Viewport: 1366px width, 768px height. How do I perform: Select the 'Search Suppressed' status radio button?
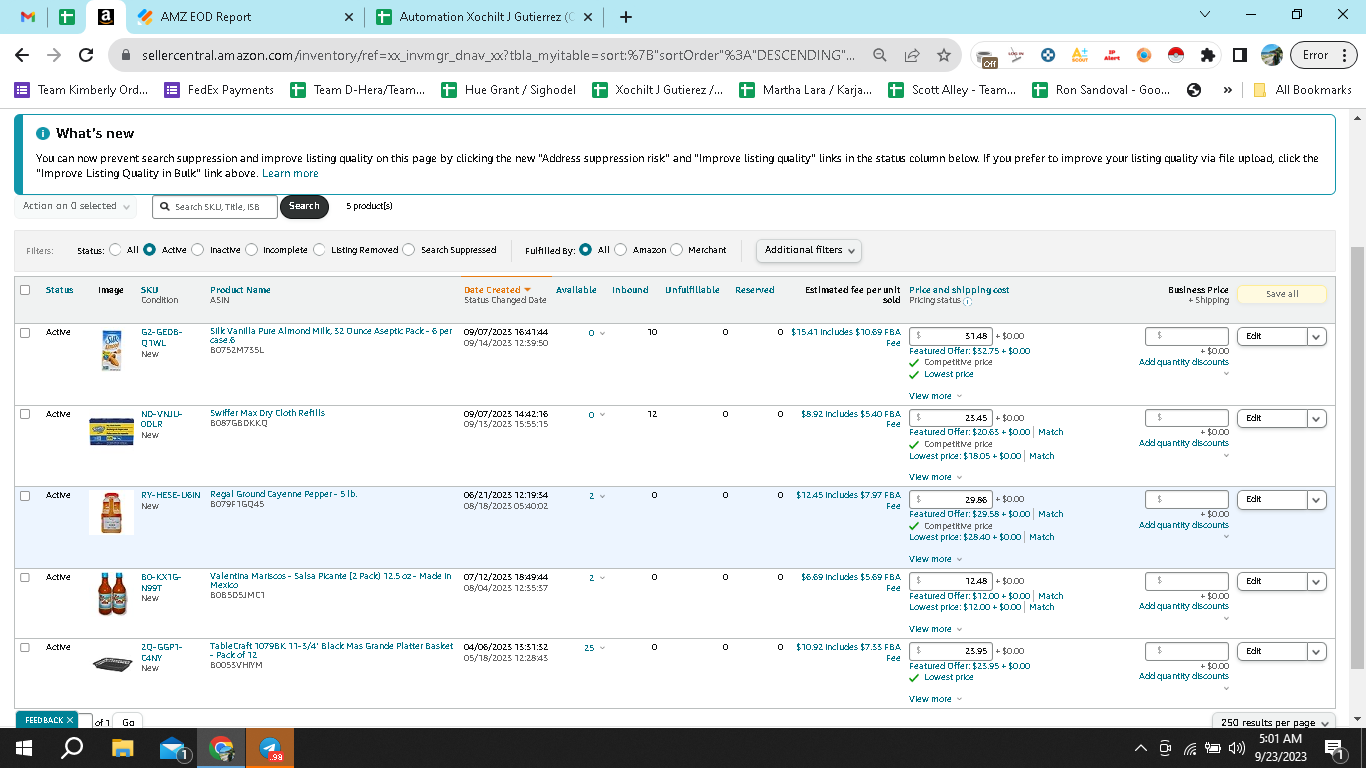click(408, 250)
